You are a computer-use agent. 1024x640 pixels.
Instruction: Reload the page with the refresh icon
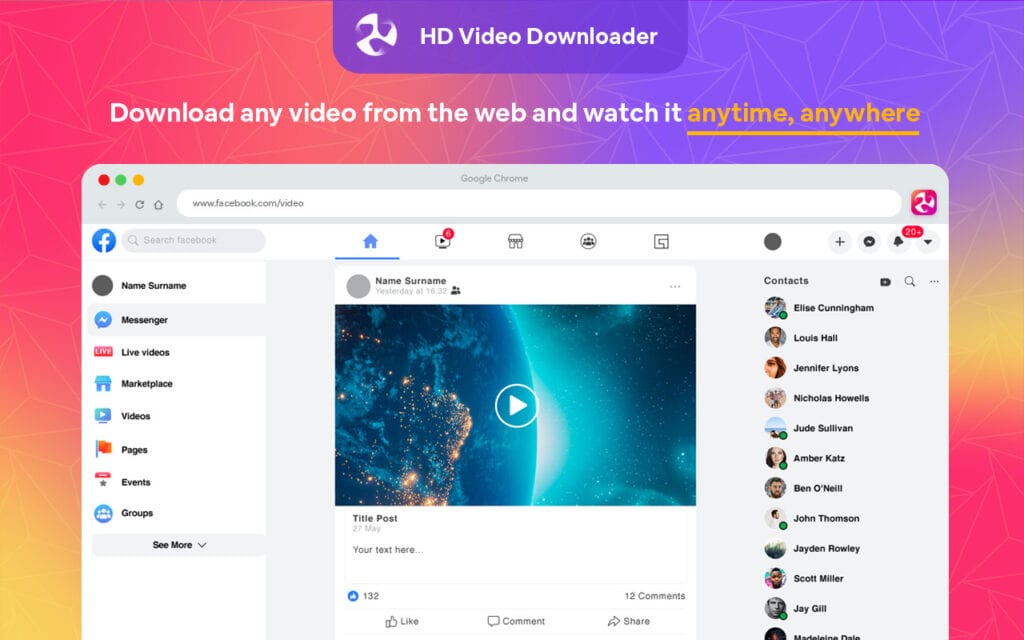pos(140,203)
